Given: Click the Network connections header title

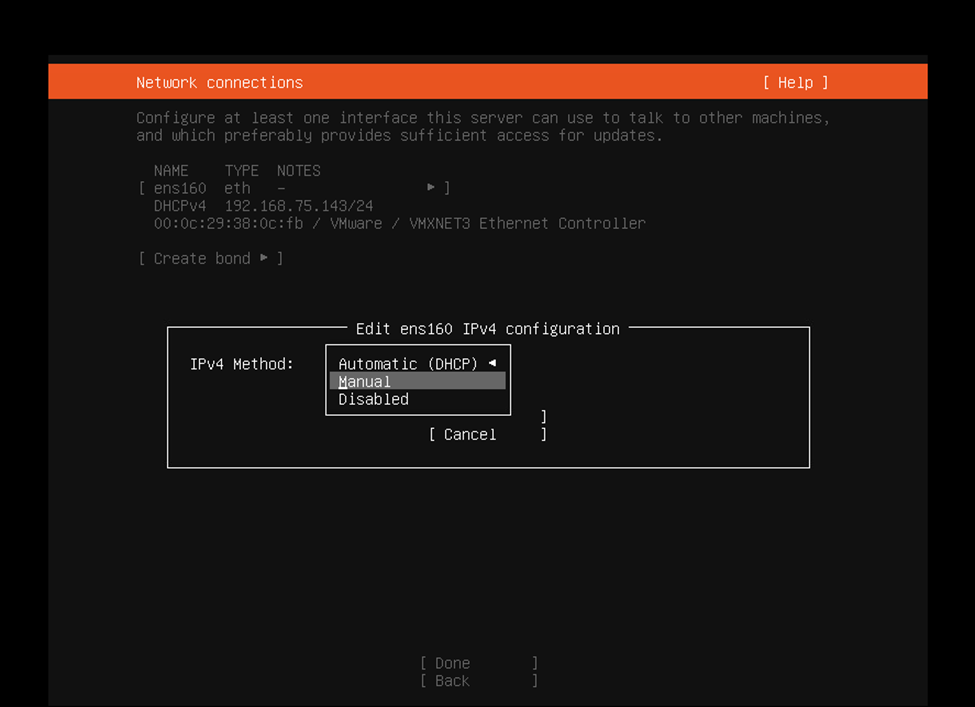Looking at the screenshot, I should click(219, 83).
